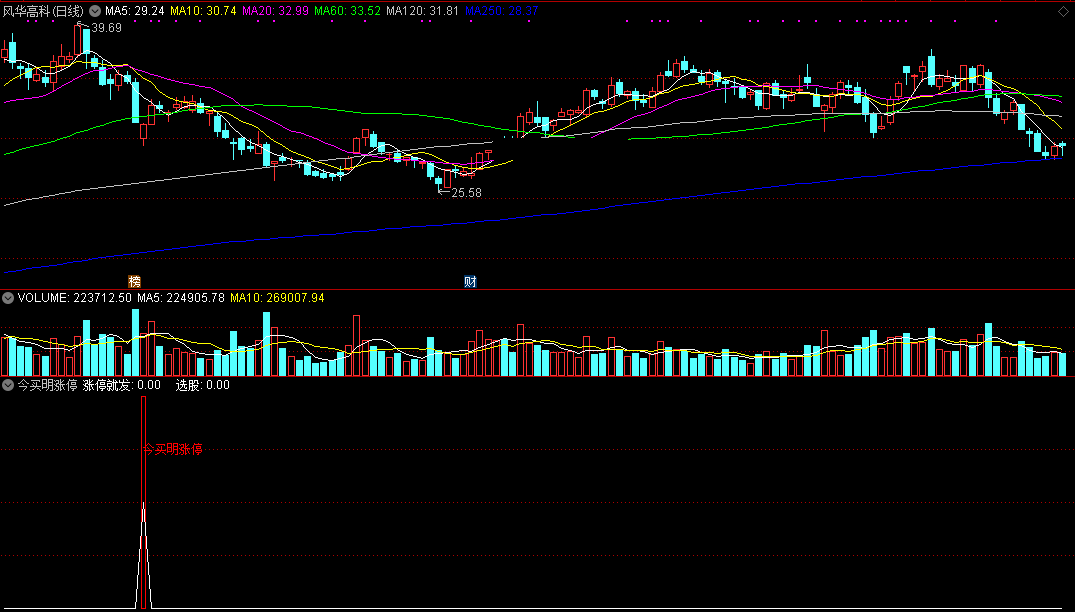The height and width of the screenshot is (612, 1075).
Task: Click the 选股: 0.00 indicator value
Action: pos(203,385)
